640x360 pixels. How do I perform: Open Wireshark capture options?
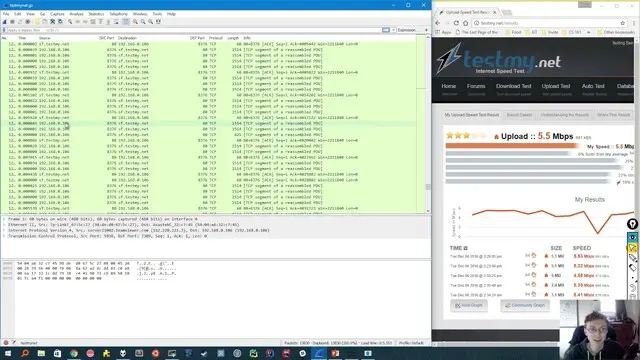(28, 22)
